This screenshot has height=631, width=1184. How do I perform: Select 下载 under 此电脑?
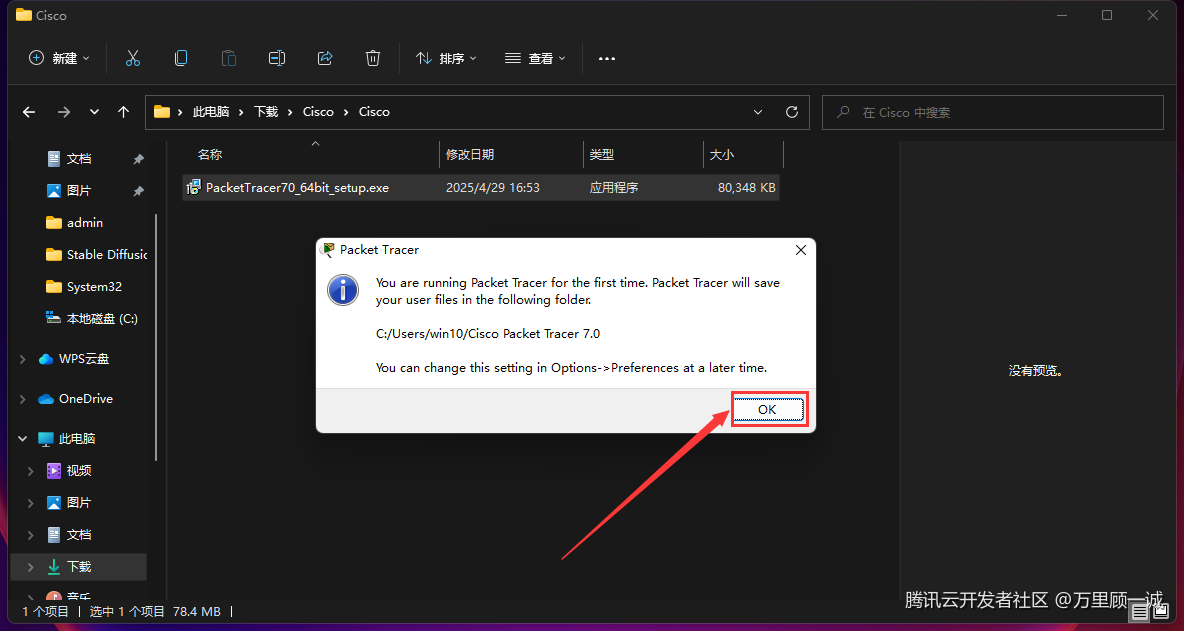pyautogui.click(x=79, y=567)
